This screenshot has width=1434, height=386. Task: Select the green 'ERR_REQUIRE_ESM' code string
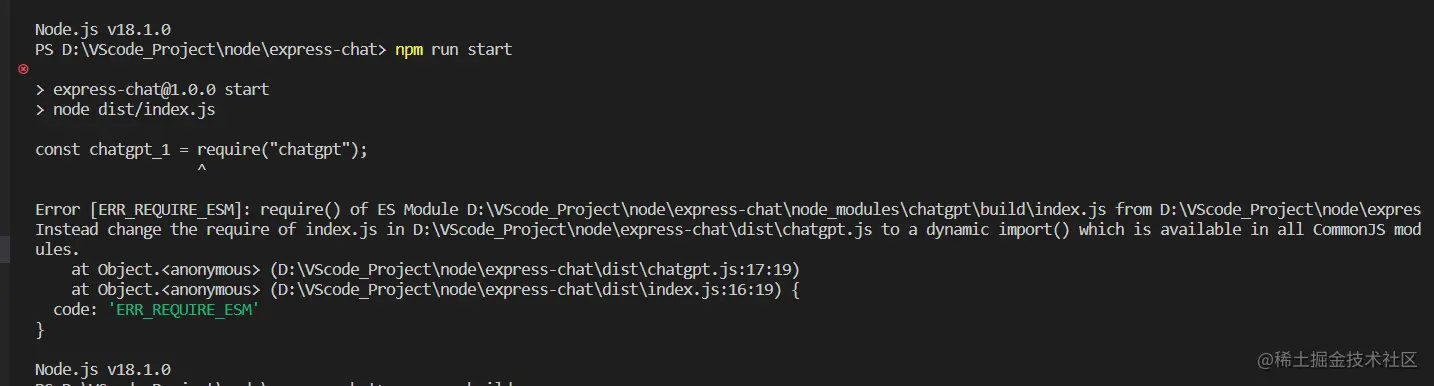[x=184, y=310]
